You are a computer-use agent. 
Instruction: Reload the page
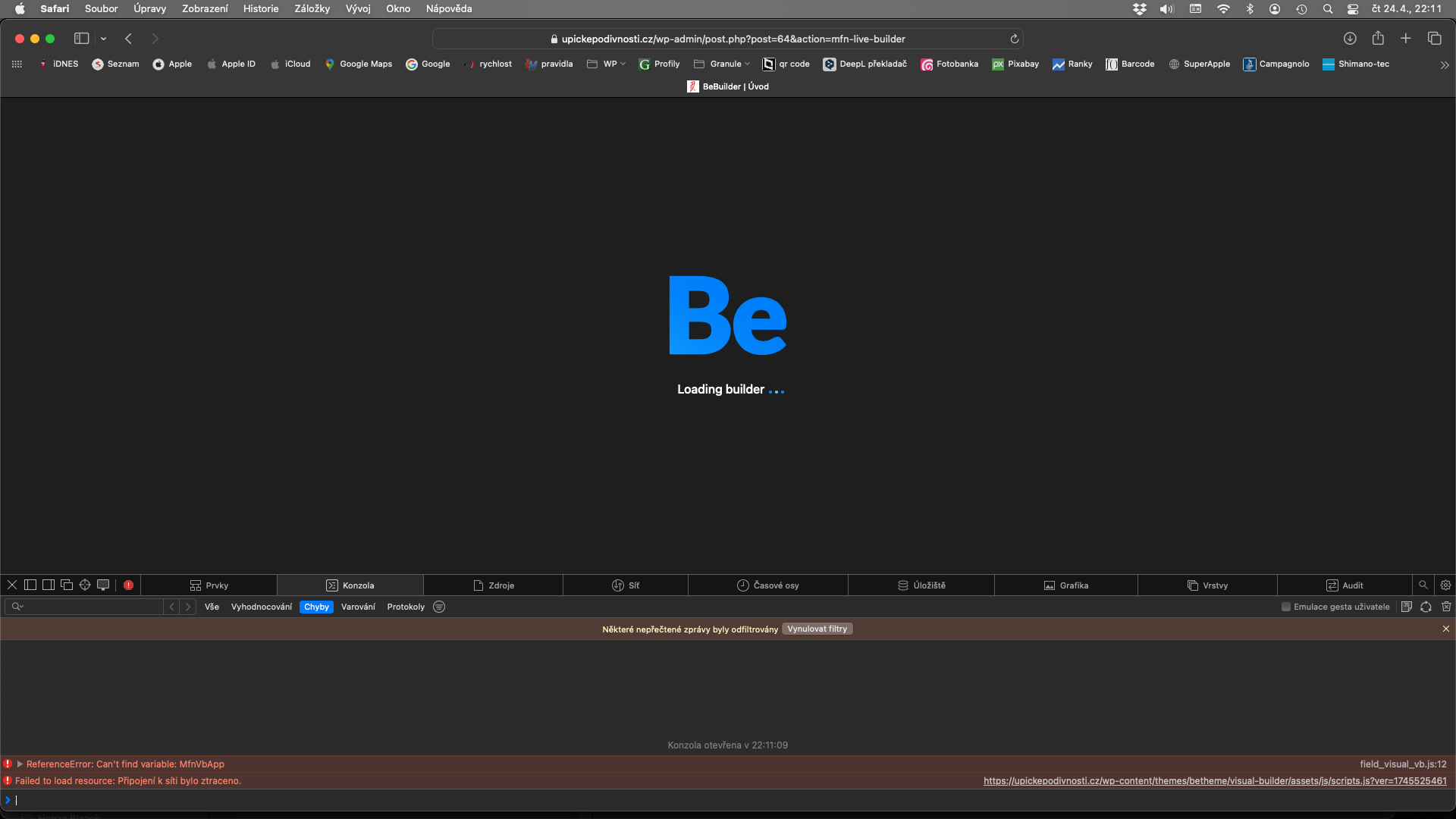click(1014, 39)
